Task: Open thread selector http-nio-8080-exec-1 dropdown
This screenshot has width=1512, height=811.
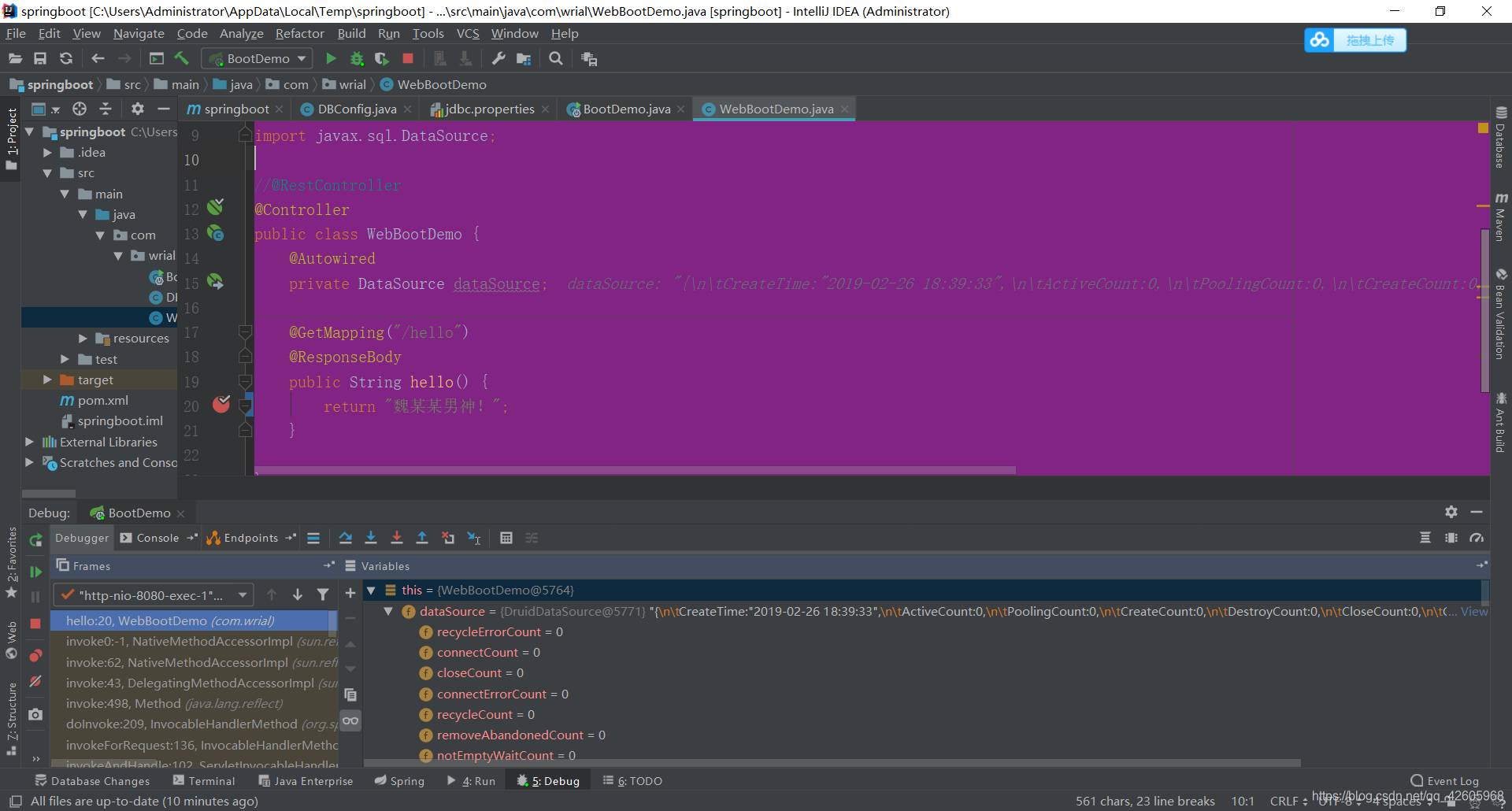Action: click(153, 595)
